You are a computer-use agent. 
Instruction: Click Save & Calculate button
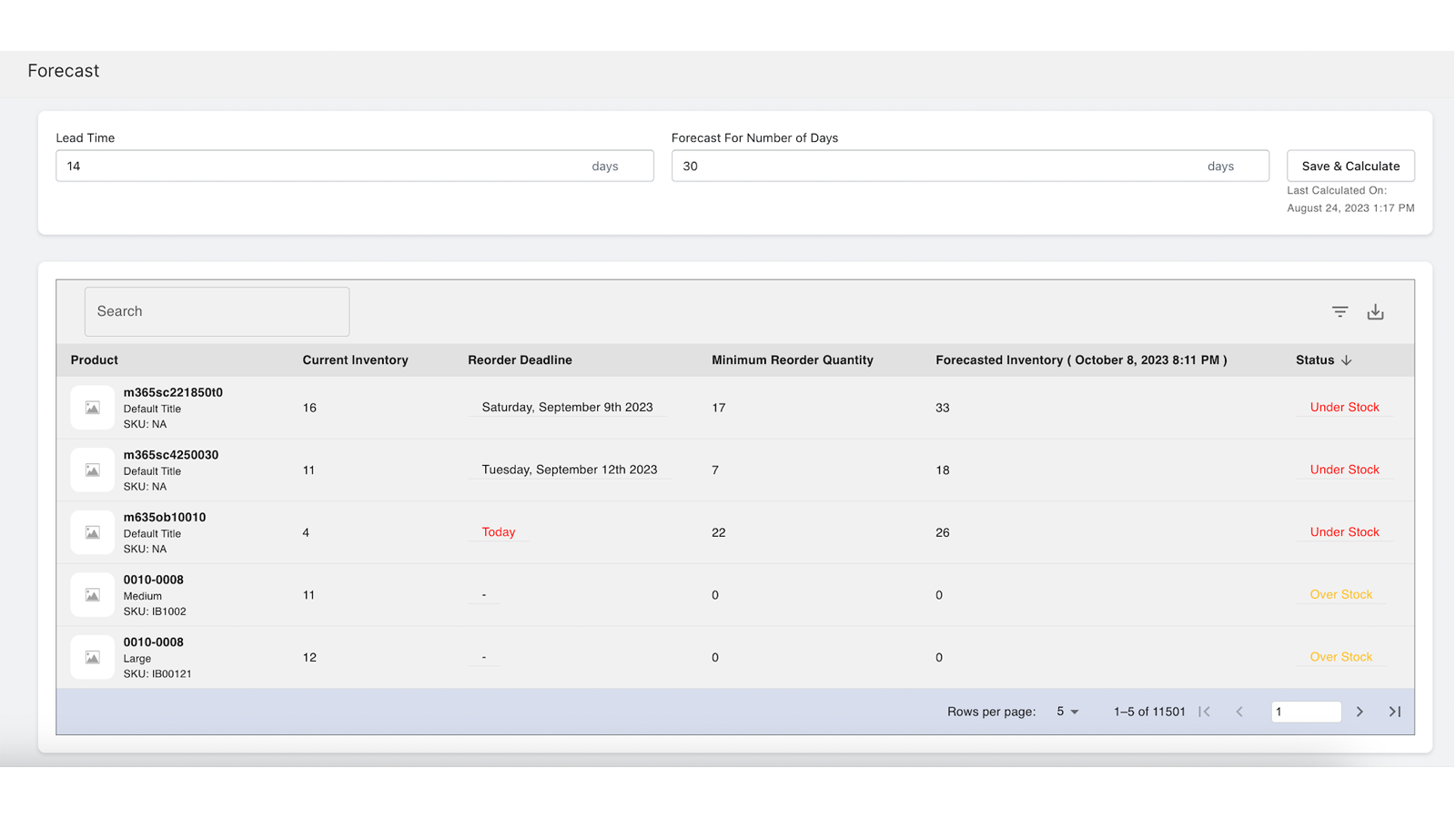coord(1350,166)
